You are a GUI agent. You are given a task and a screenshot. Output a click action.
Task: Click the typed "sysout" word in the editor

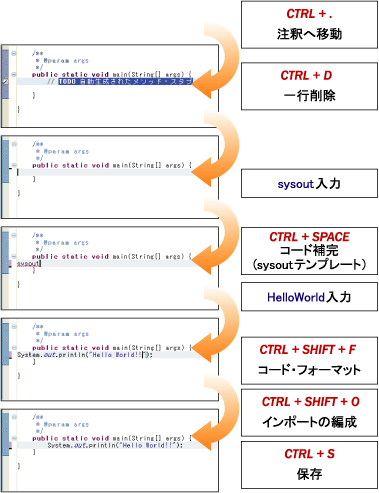point(28,264)
